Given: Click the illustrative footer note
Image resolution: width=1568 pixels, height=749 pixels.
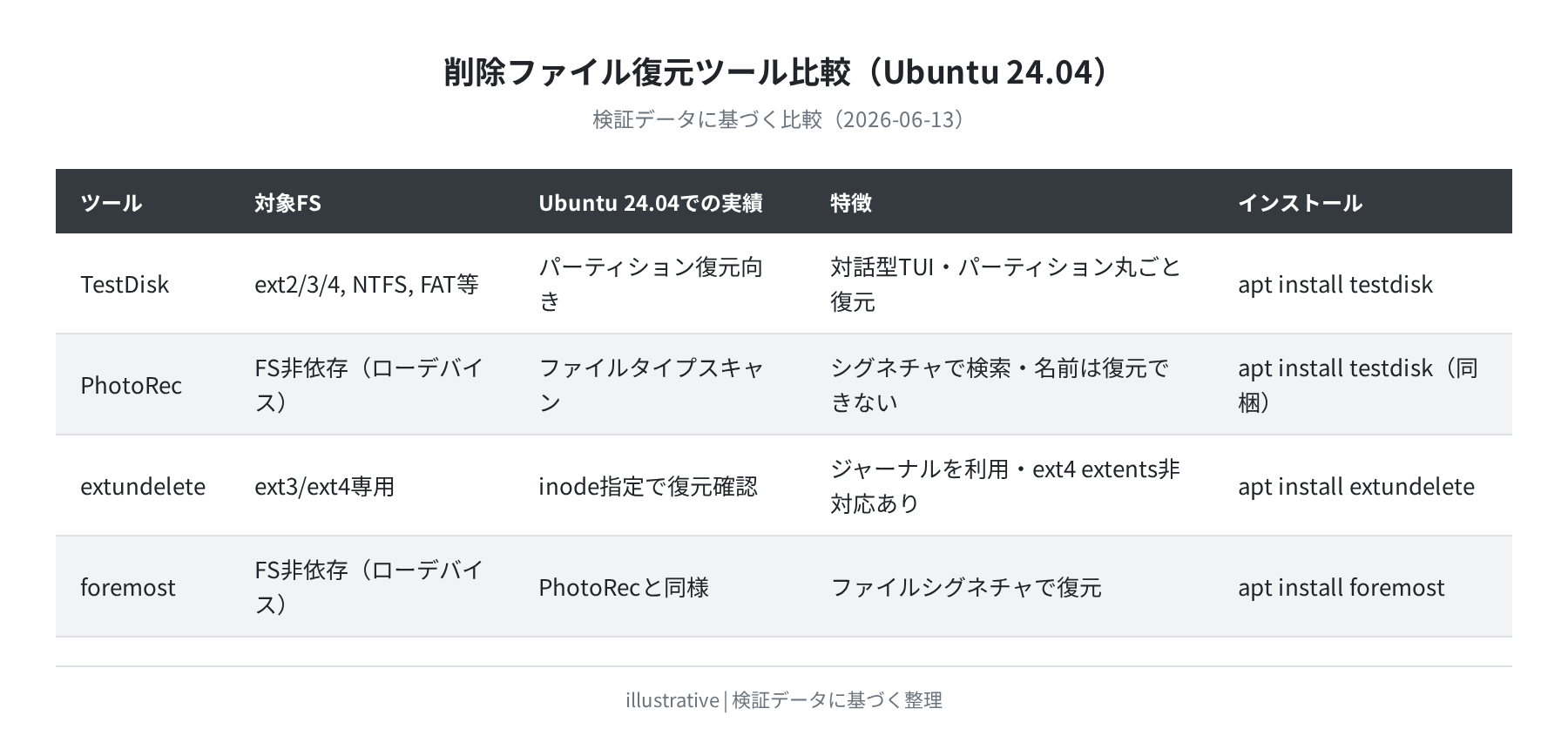Looking at the screenshot, I should (784, 700).
